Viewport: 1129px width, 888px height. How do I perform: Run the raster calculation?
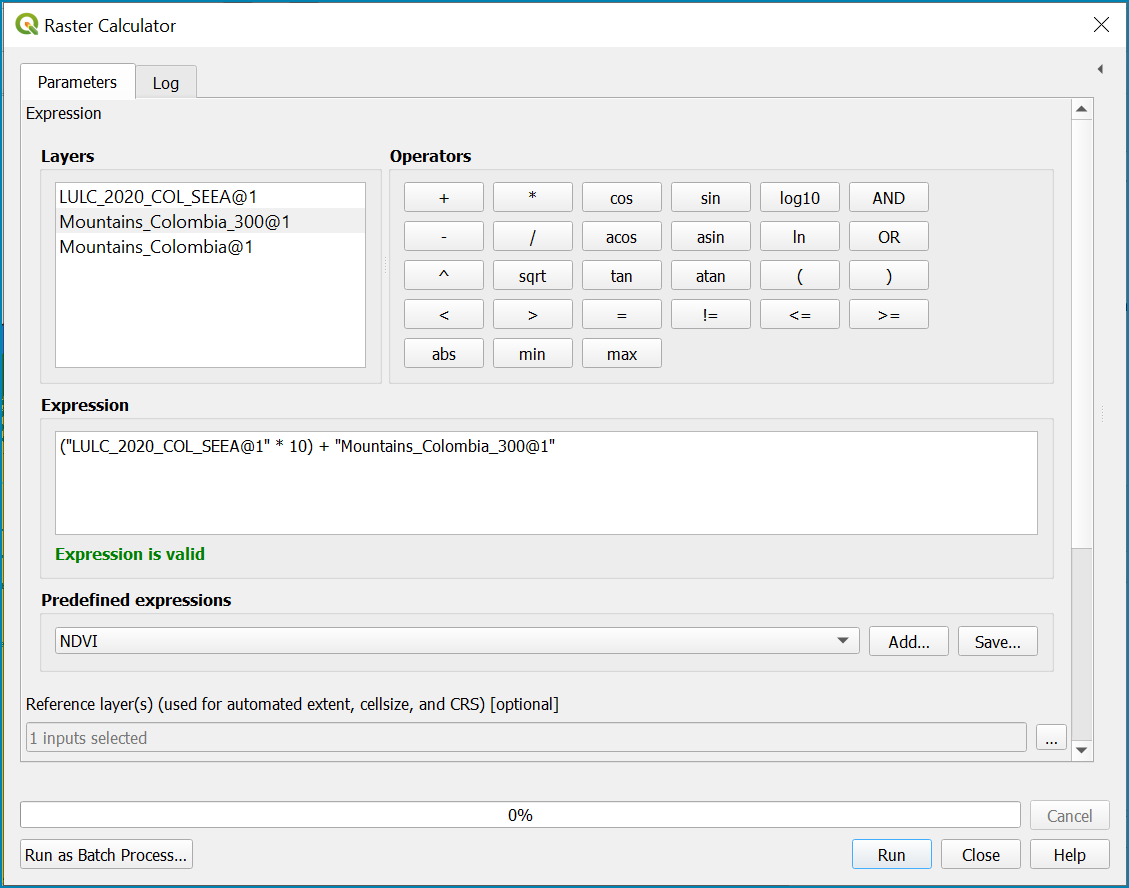(x=891, y=854)
